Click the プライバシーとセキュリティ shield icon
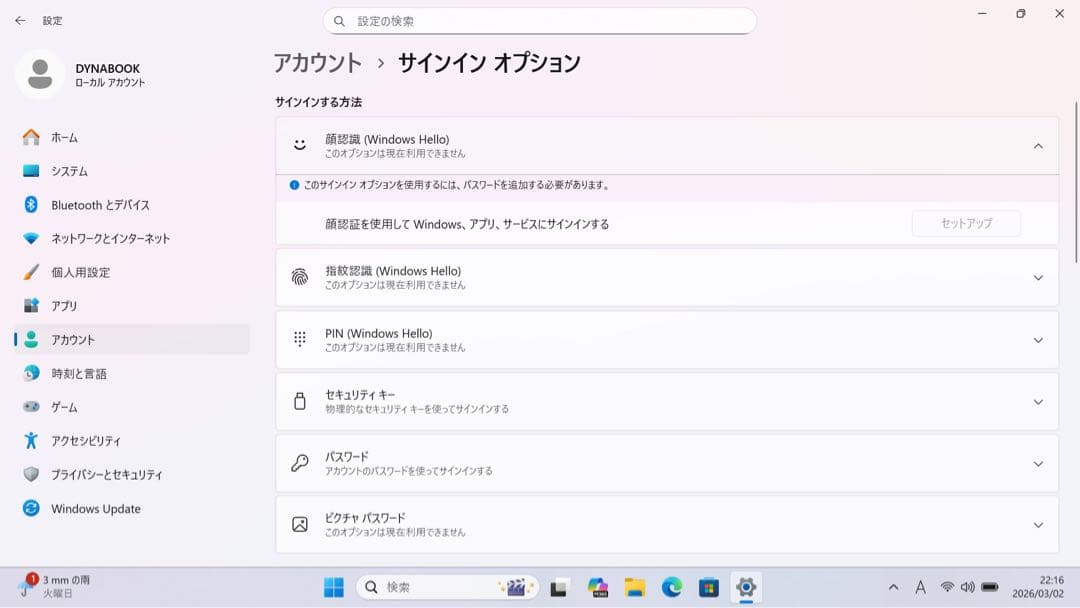This screenshot has width=1080, height=608. [31, 474]
